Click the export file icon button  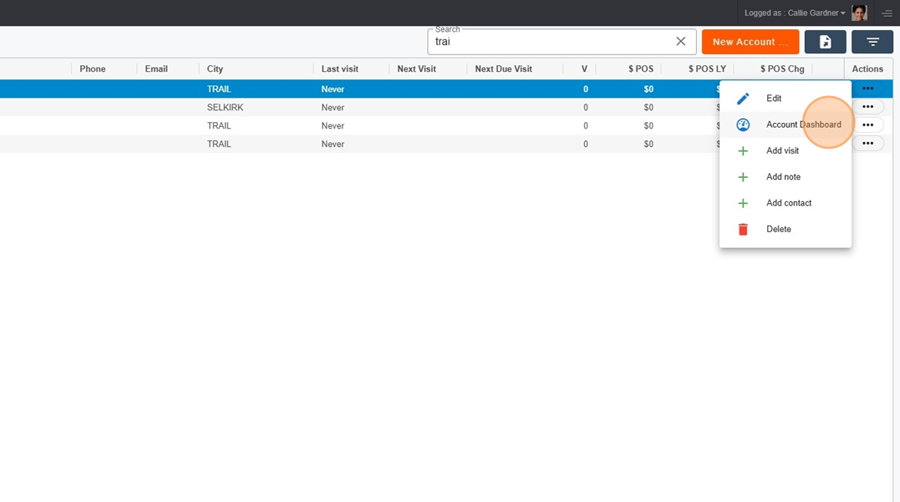pyautogui.click(x=825, y=42)
